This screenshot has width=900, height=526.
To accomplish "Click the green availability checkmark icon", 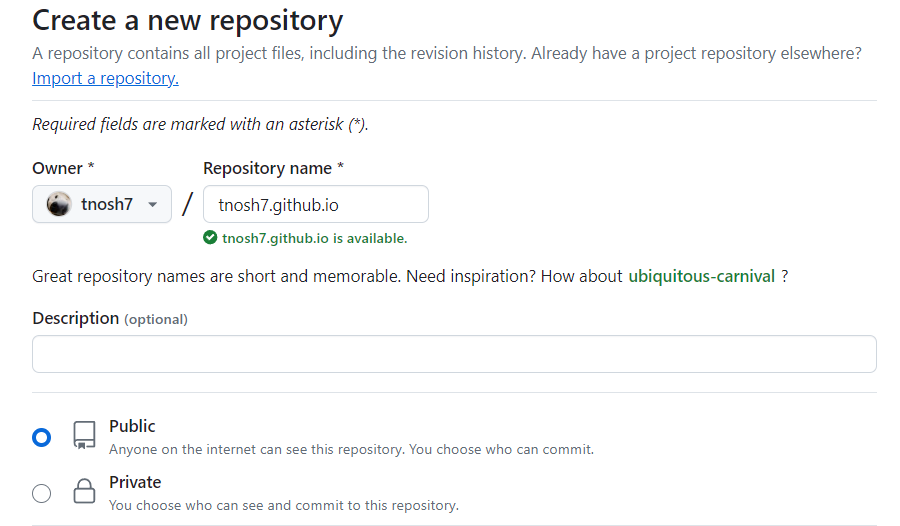I will 210,238.
